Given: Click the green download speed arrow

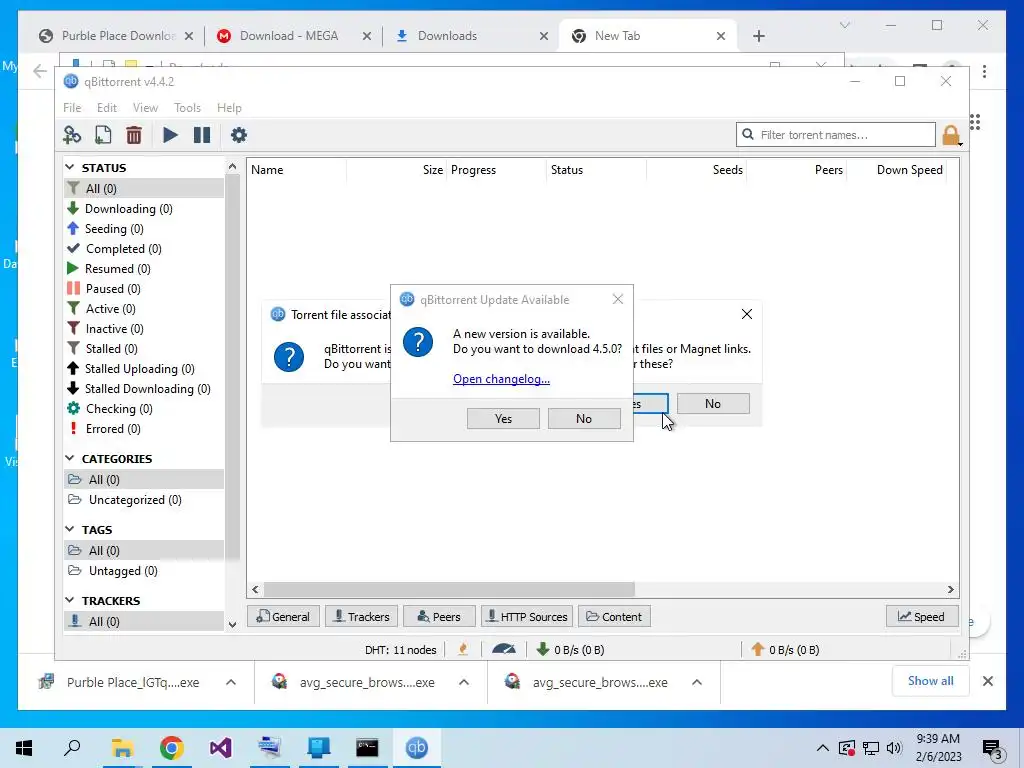Looking at the screenshot, I should point(542,649).
